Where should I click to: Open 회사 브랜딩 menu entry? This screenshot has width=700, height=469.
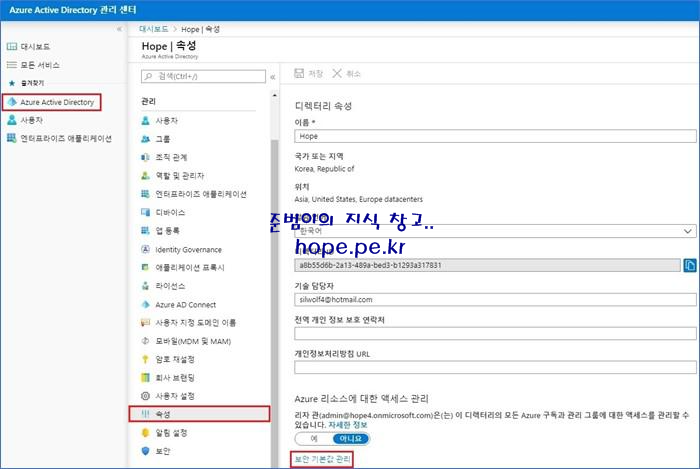[x=168, y=378]
